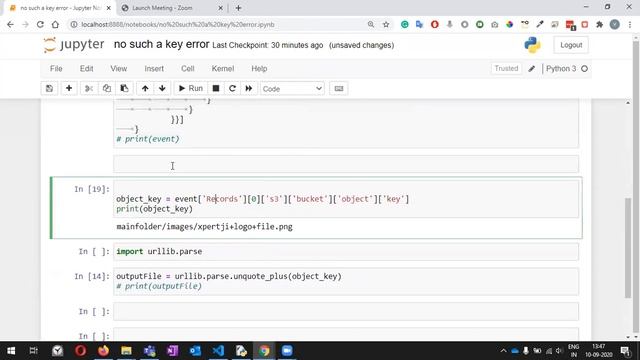This screenshot has height=360, width=640.
Task: Open the Kernel menu
Action: pyautogui.click(x=222, y=69)
